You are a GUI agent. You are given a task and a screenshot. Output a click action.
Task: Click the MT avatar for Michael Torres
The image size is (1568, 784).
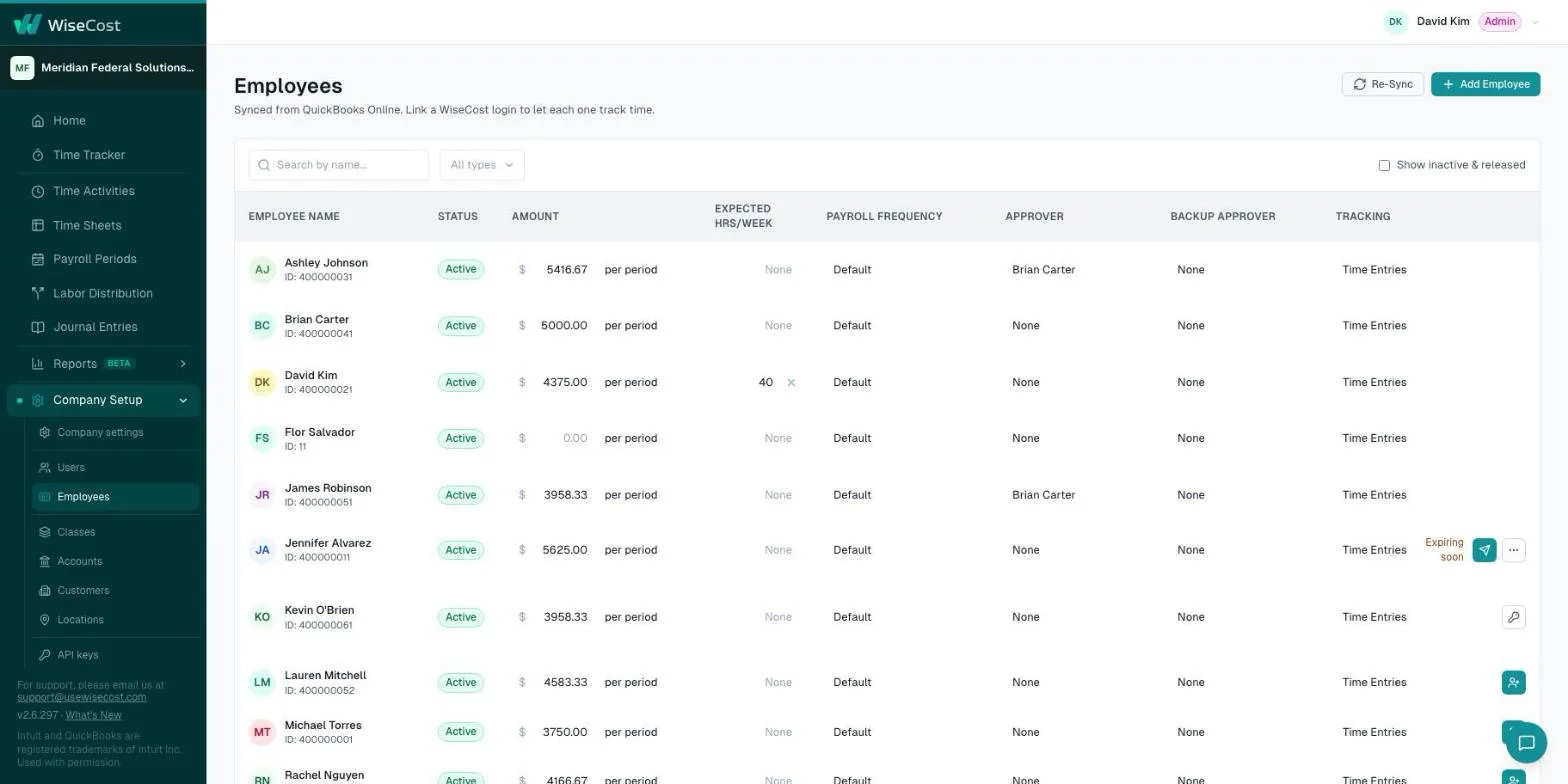(262, 732)
